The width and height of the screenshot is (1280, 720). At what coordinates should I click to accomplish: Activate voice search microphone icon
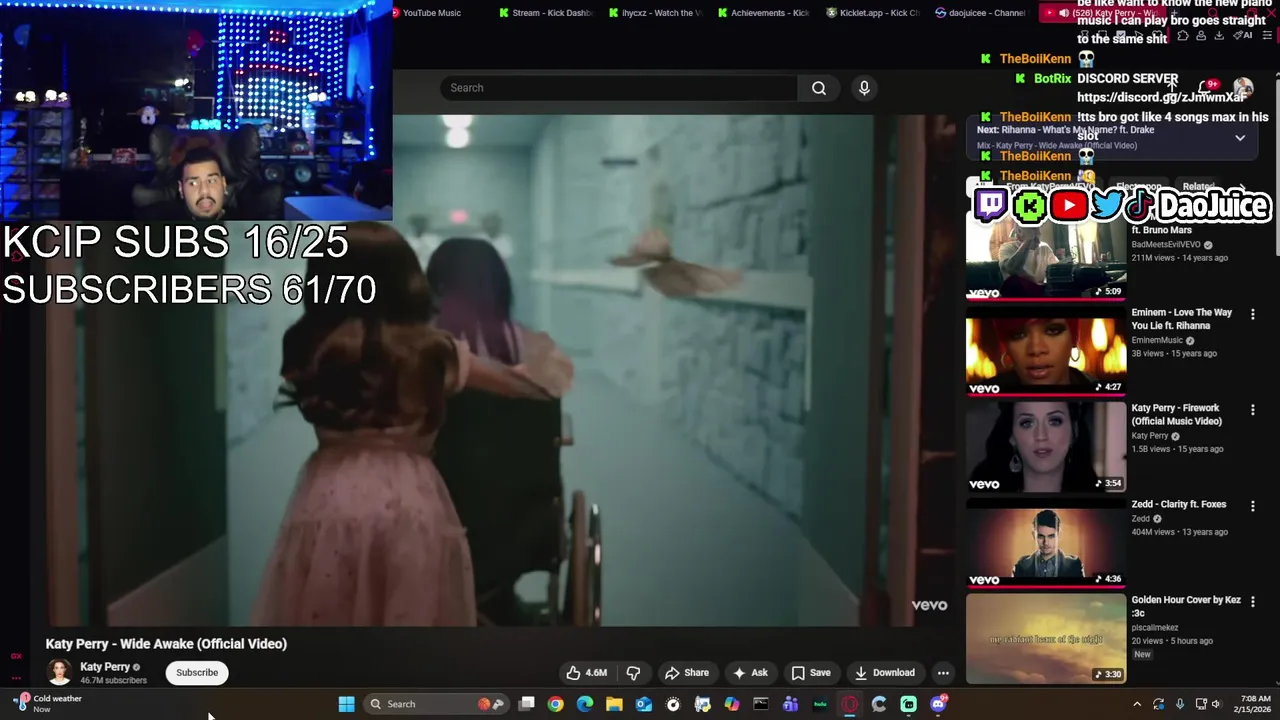point(864,88)
